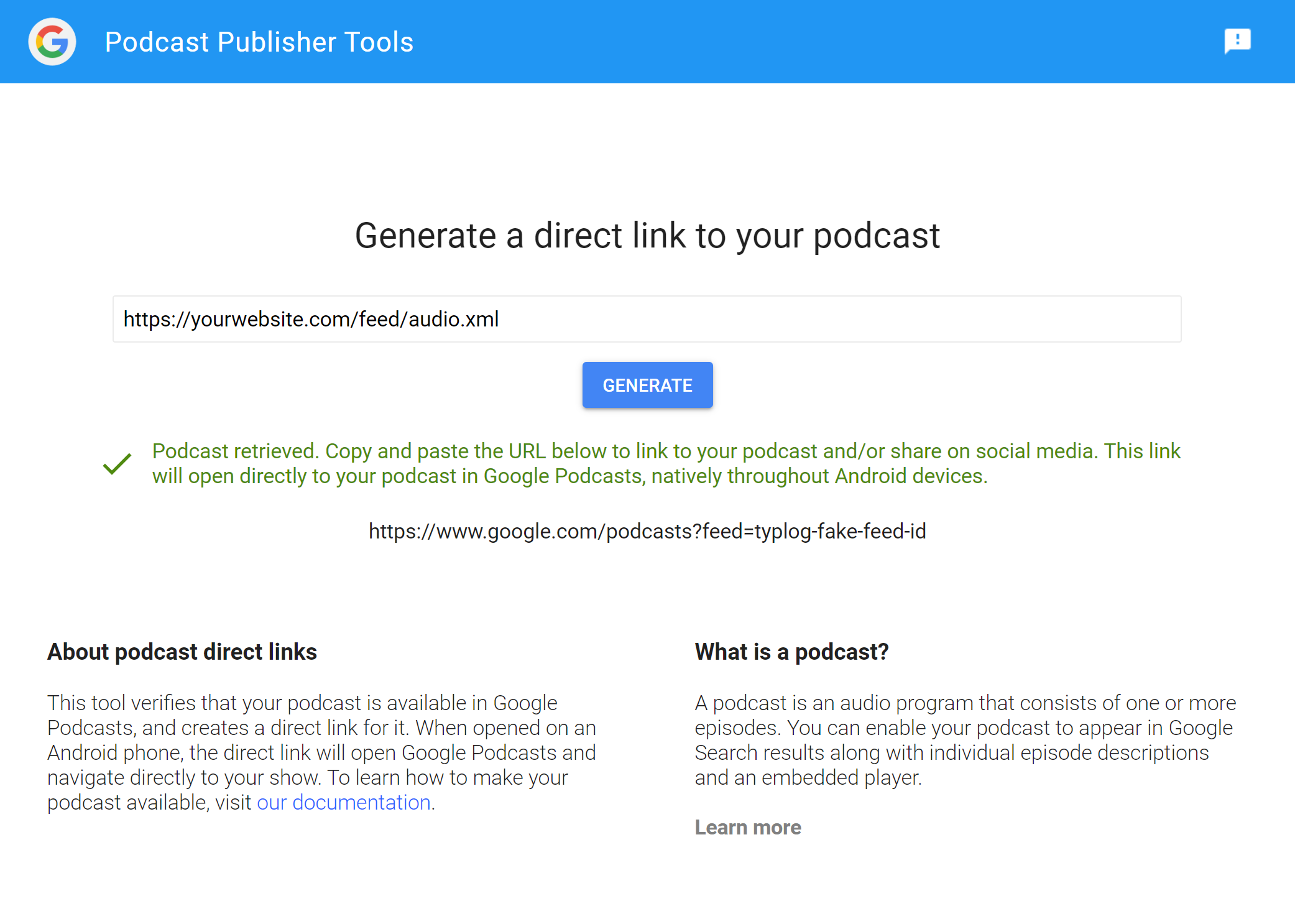This screenshot has width=1295, height=924.
Task: Open the send feedback icon
Action: 1237,41
